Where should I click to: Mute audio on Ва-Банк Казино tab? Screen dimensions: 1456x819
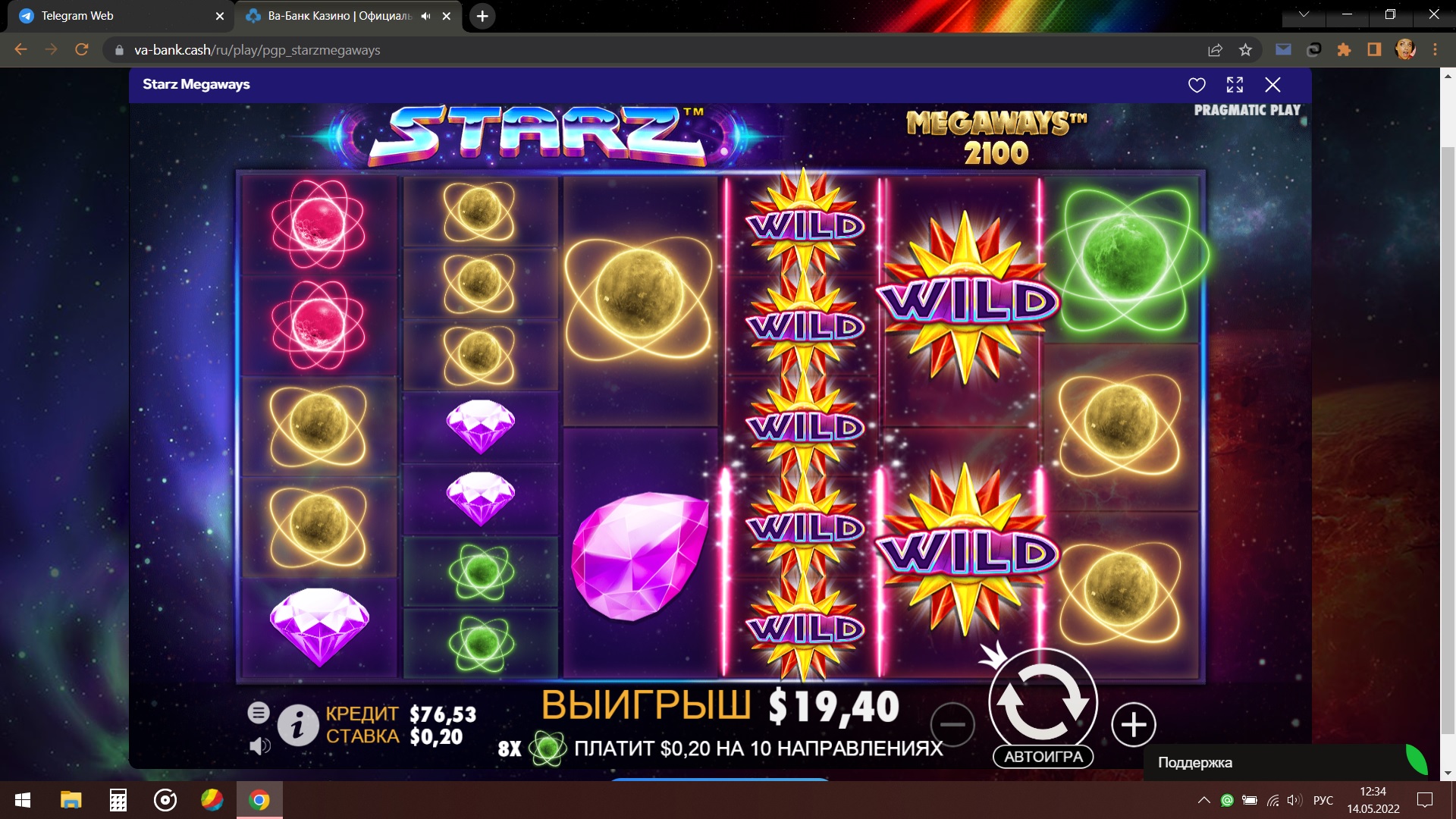(425, 16)
